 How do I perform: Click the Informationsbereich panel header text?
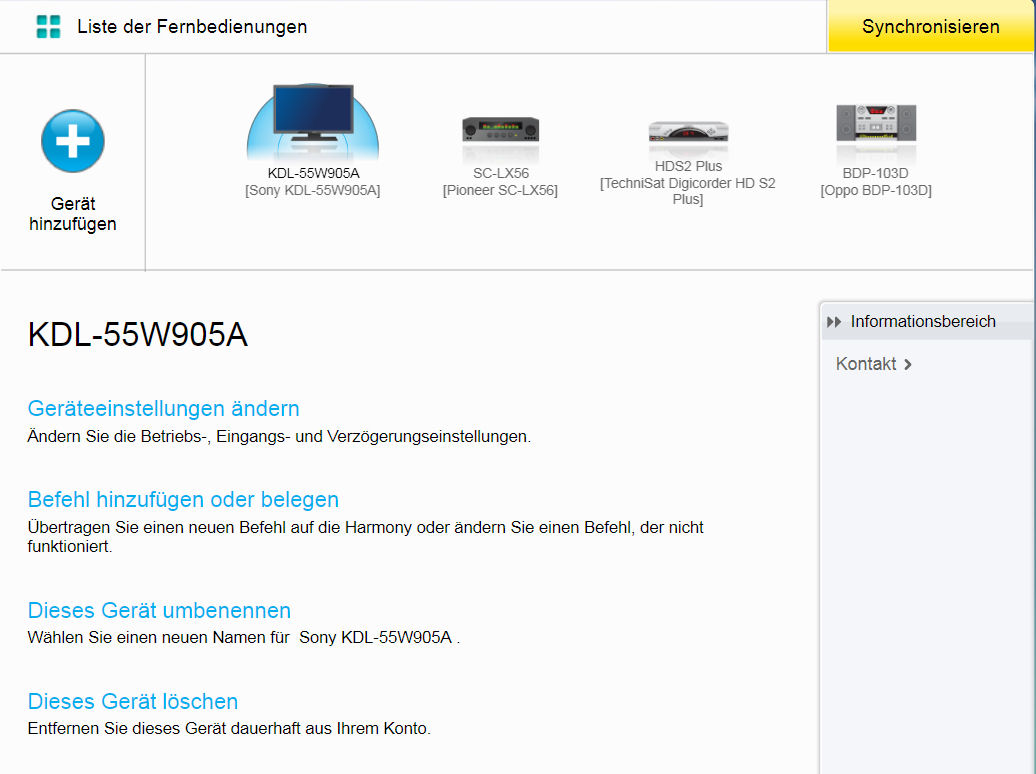click(922, 322)
